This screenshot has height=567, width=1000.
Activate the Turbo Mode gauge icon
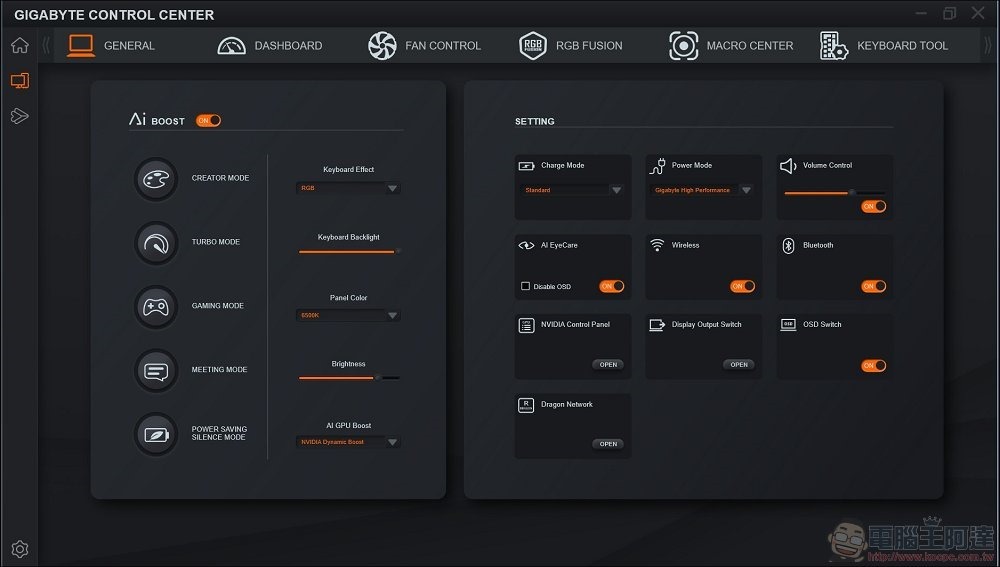(x=156, y=242)
